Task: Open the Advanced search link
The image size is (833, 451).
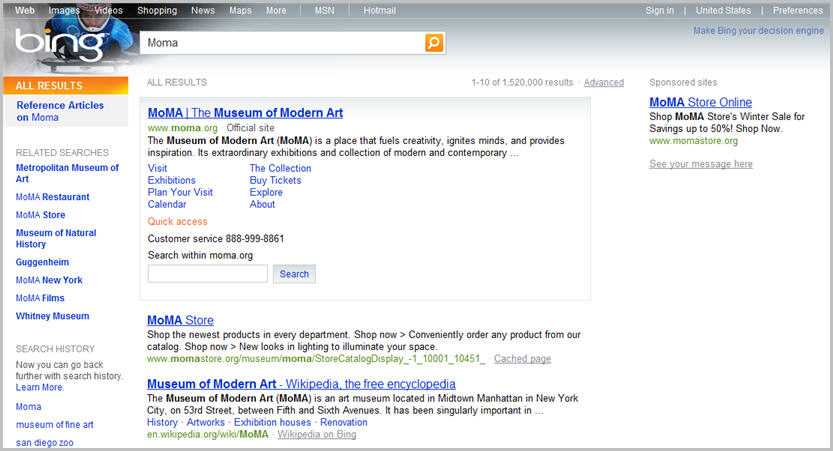Action: pos(603,83)
